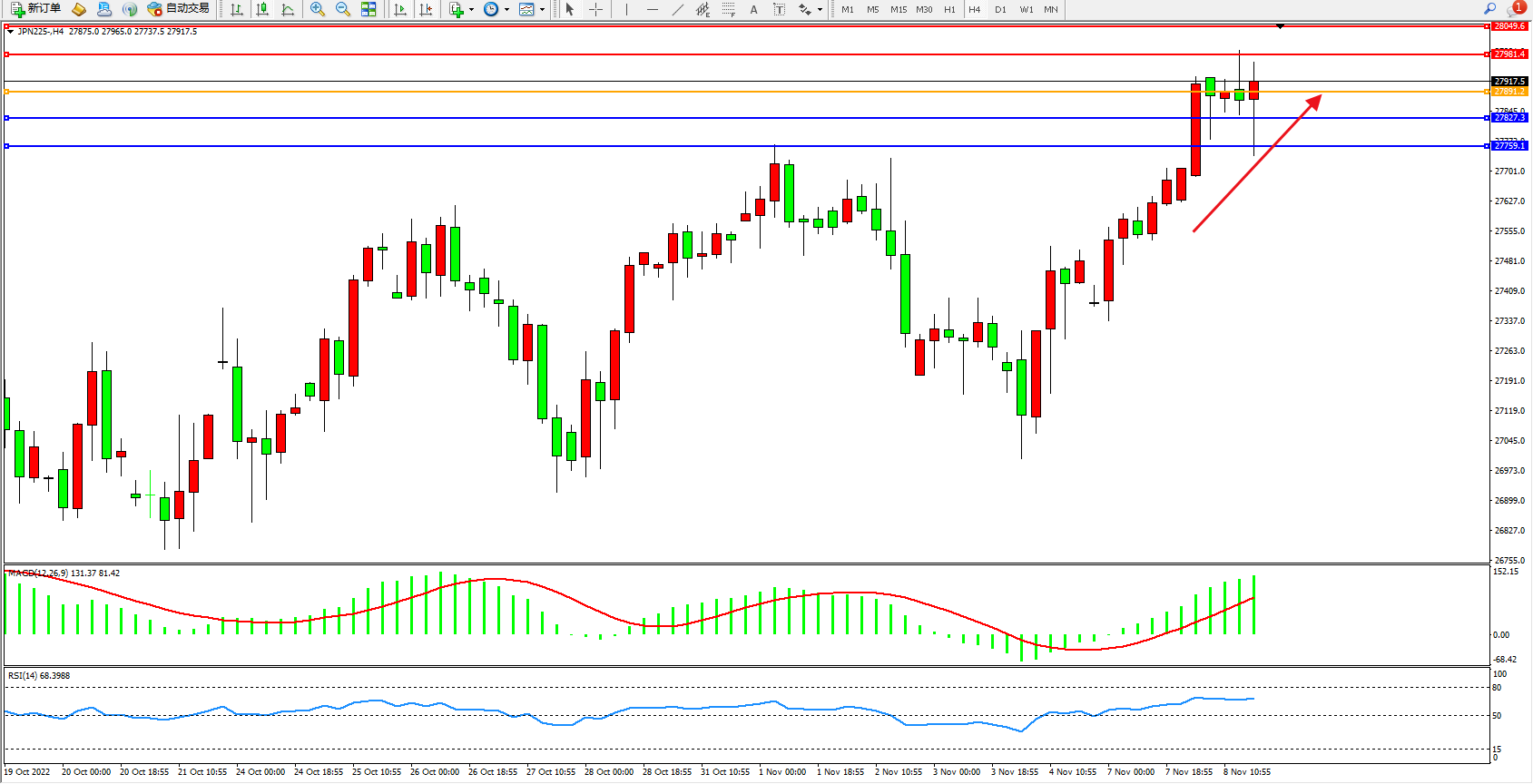Click the New Order (新订单) button
Viewport: 1533px width, 784px height.
[x=36, y=9]
